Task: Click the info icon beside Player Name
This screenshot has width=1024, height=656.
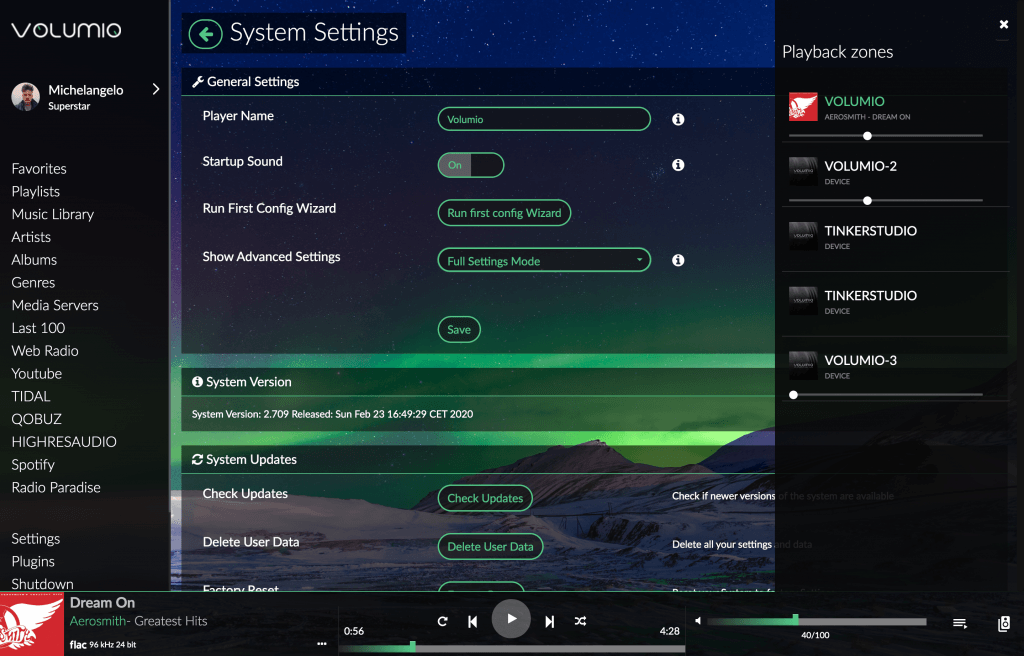Action: coord(678,119)
